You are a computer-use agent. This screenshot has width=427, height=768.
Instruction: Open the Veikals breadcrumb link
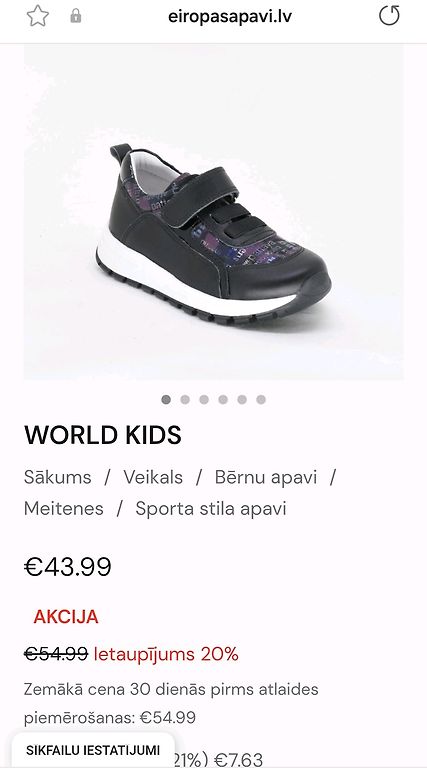coord(153,477)
